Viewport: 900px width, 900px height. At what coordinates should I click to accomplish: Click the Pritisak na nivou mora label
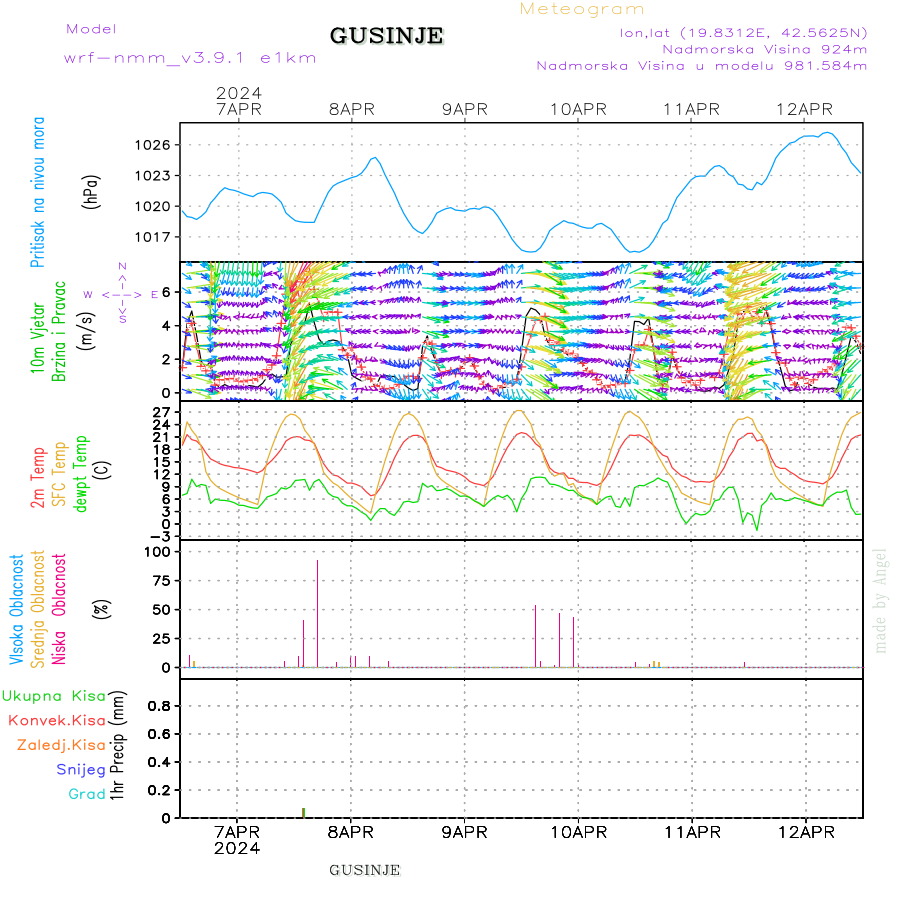coord(37,192)
